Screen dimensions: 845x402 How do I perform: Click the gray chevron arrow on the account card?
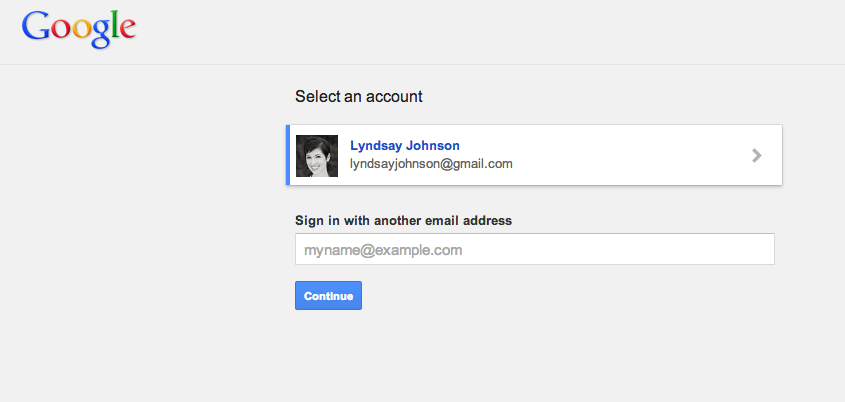[757, 156]
